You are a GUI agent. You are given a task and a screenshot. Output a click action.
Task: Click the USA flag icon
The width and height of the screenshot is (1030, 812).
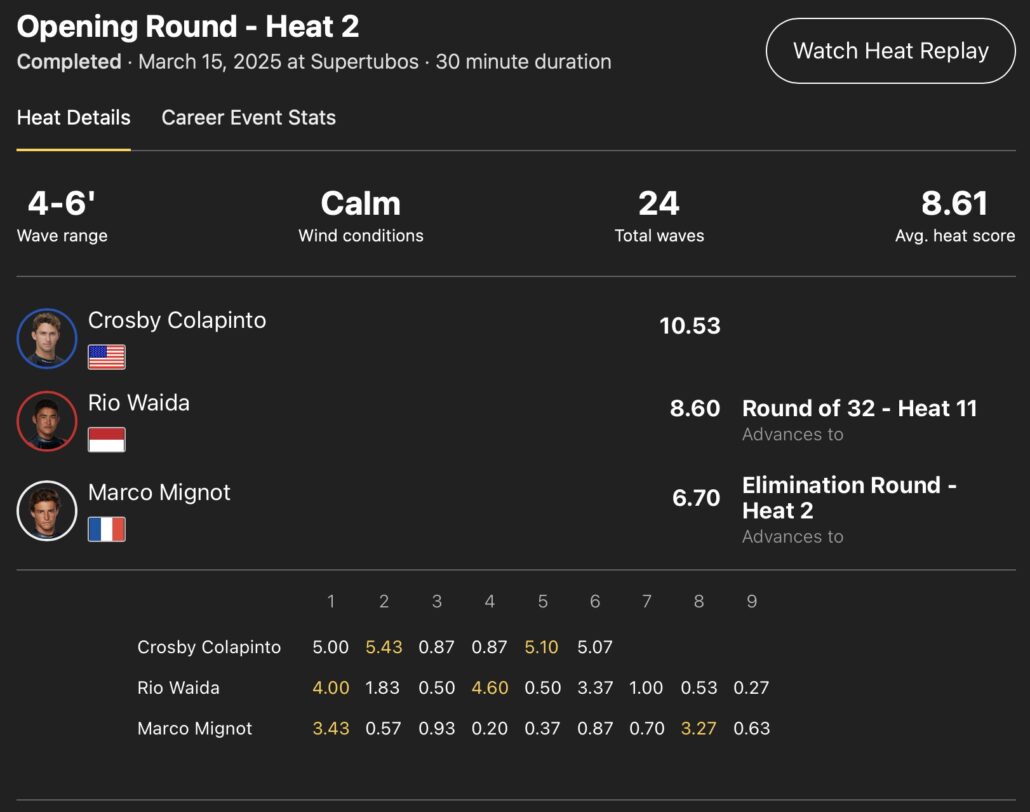pyautogui.click(x=107, y=357)
